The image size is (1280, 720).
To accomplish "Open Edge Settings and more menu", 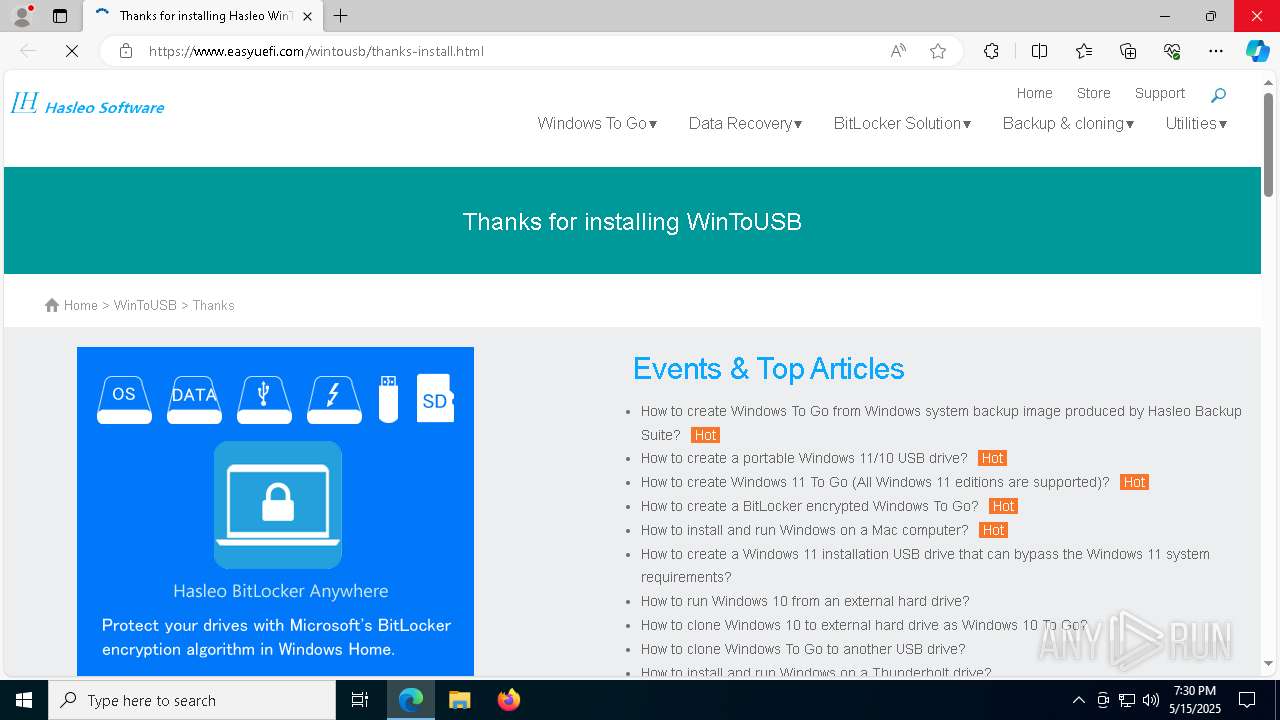I will [x=1216, y=51].
